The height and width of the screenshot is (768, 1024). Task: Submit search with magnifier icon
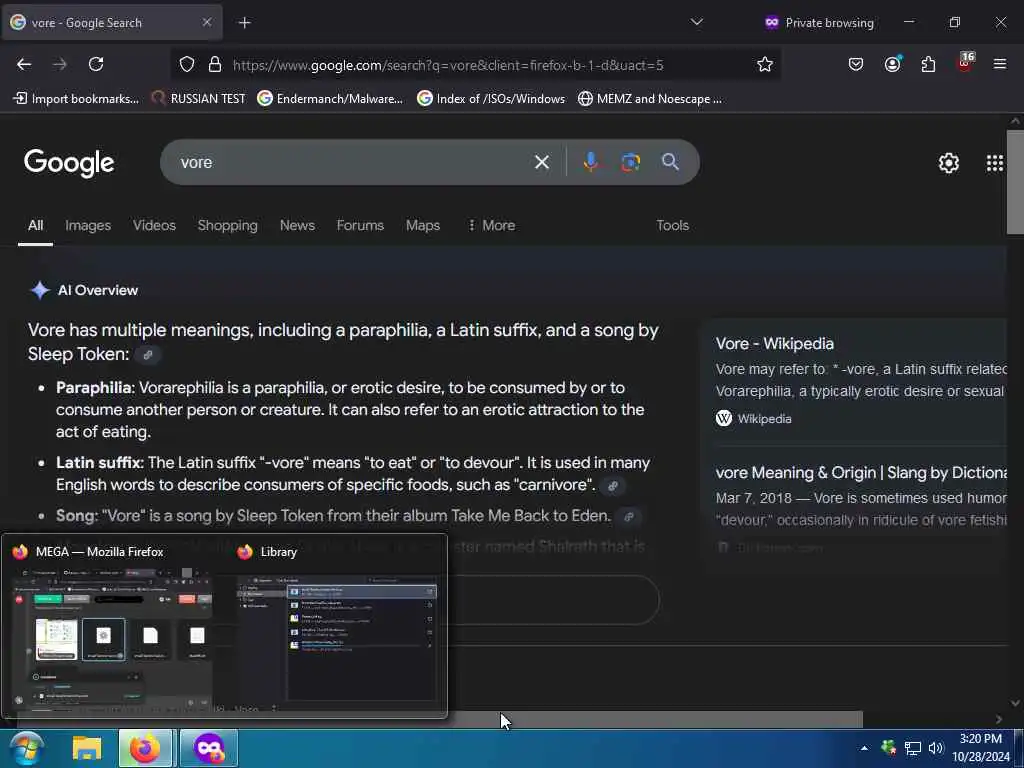point(670,162)
